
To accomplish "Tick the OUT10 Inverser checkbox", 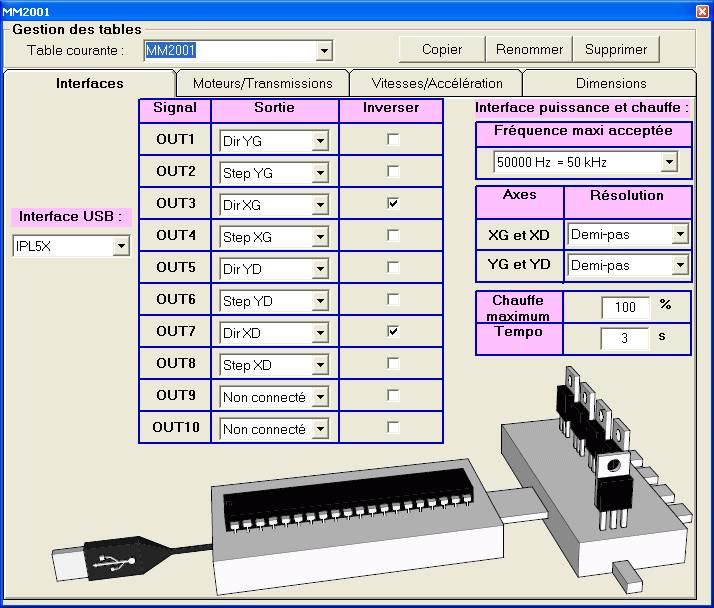I will [393, 427].
